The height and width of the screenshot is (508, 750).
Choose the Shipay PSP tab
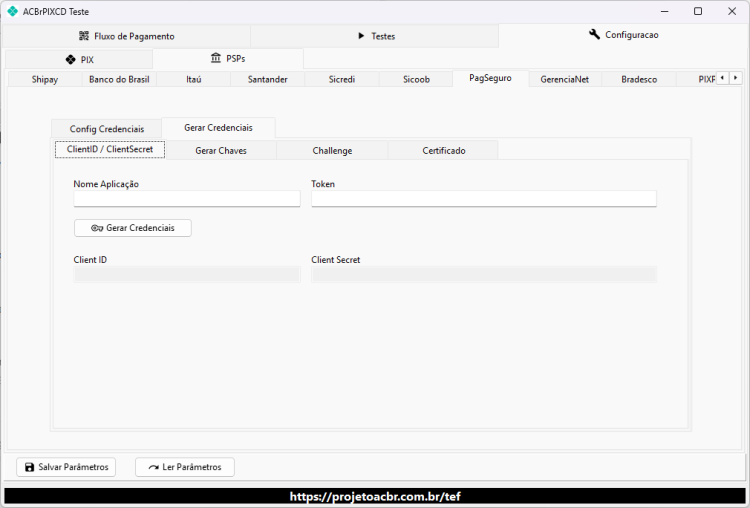coord(45,79)
